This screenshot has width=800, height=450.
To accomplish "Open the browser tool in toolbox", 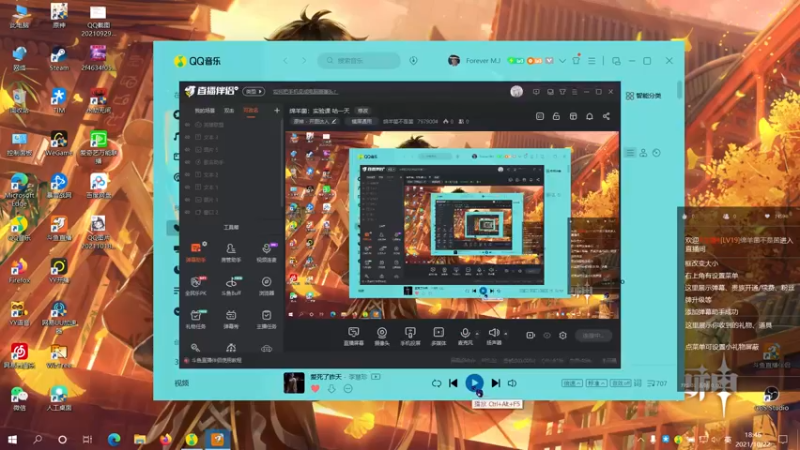I will tap(266, 286).
